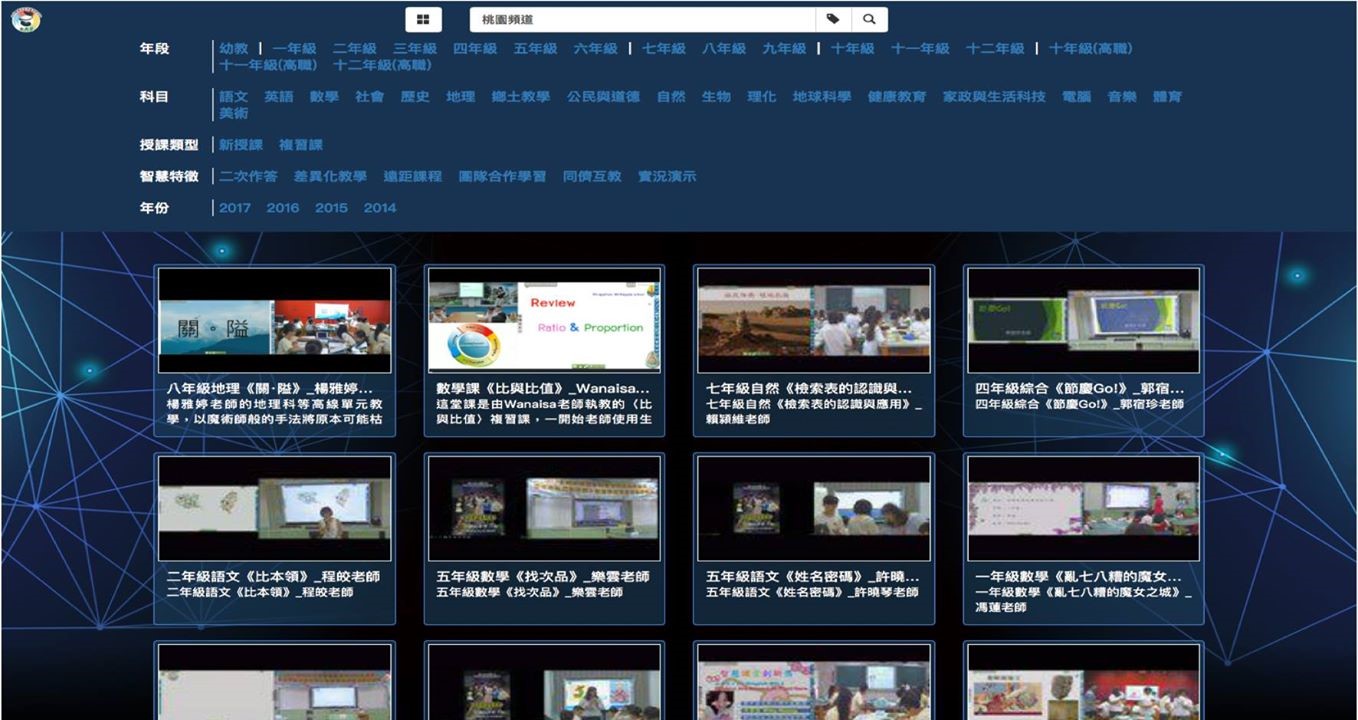Open the 五年級數學《找次品》video thumbnail
This screenshot has height=720, width=1358.
tap(544, 508)
